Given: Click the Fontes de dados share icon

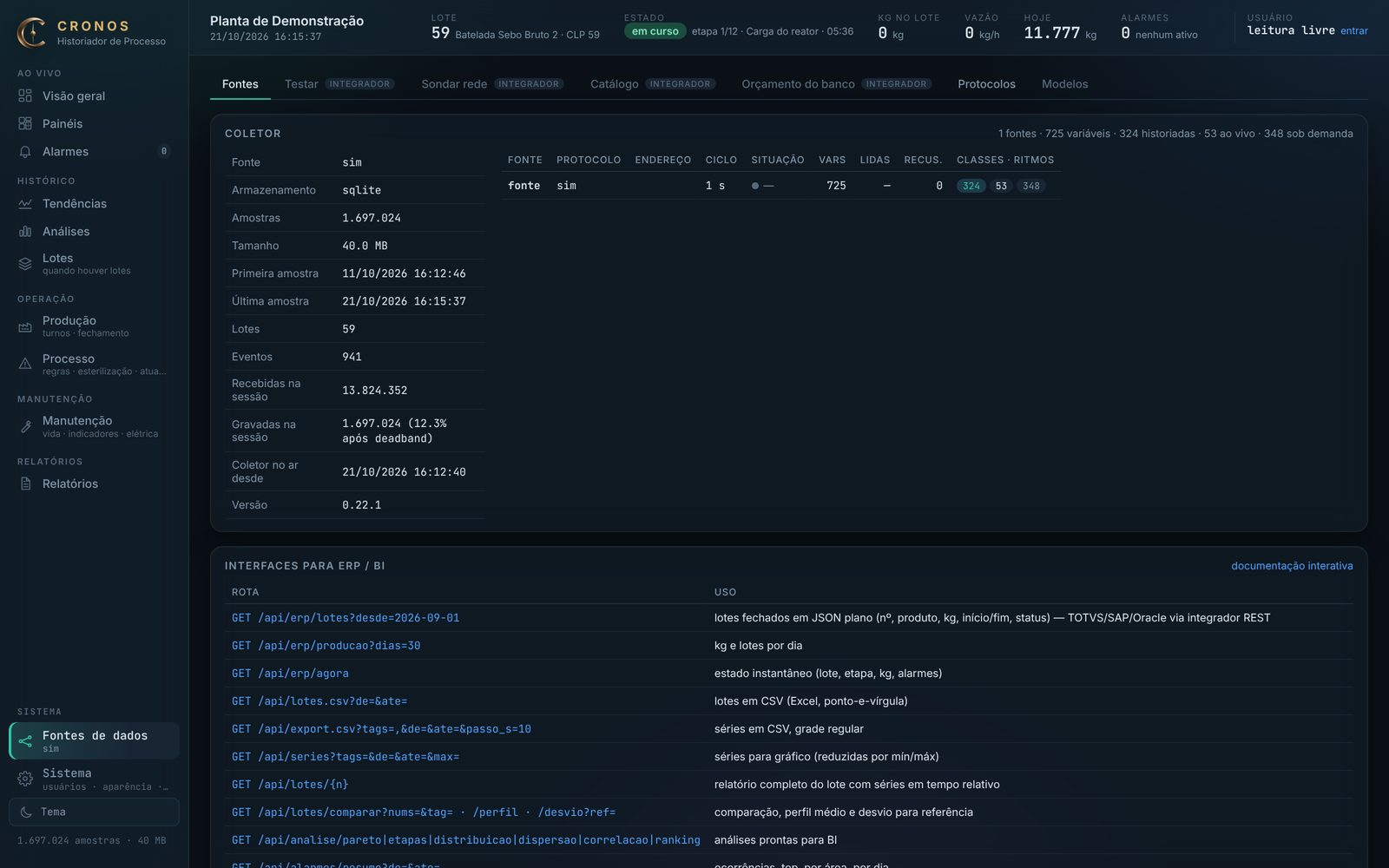Looking at the screenshot, I should click(25, 741).
